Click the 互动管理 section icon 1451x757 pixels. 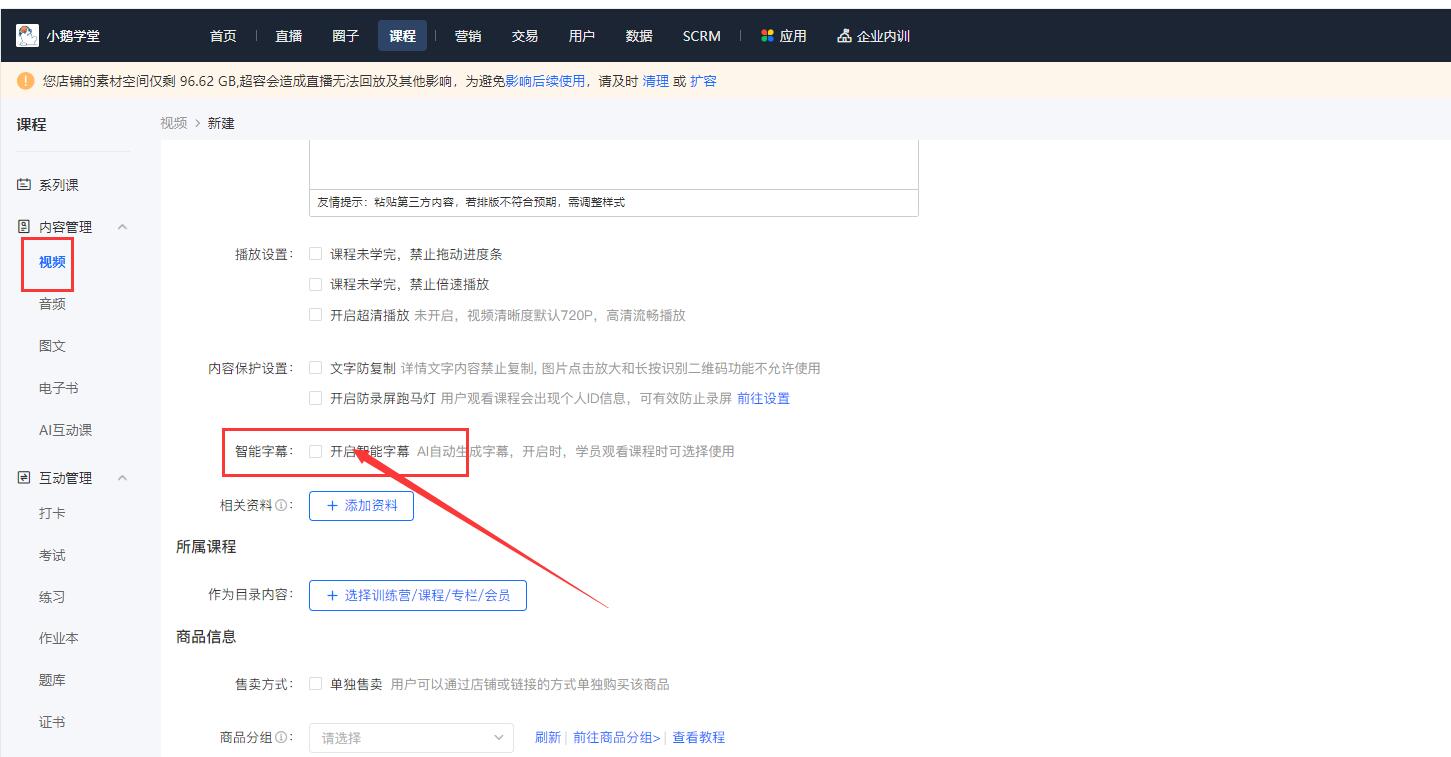point(24,478)
